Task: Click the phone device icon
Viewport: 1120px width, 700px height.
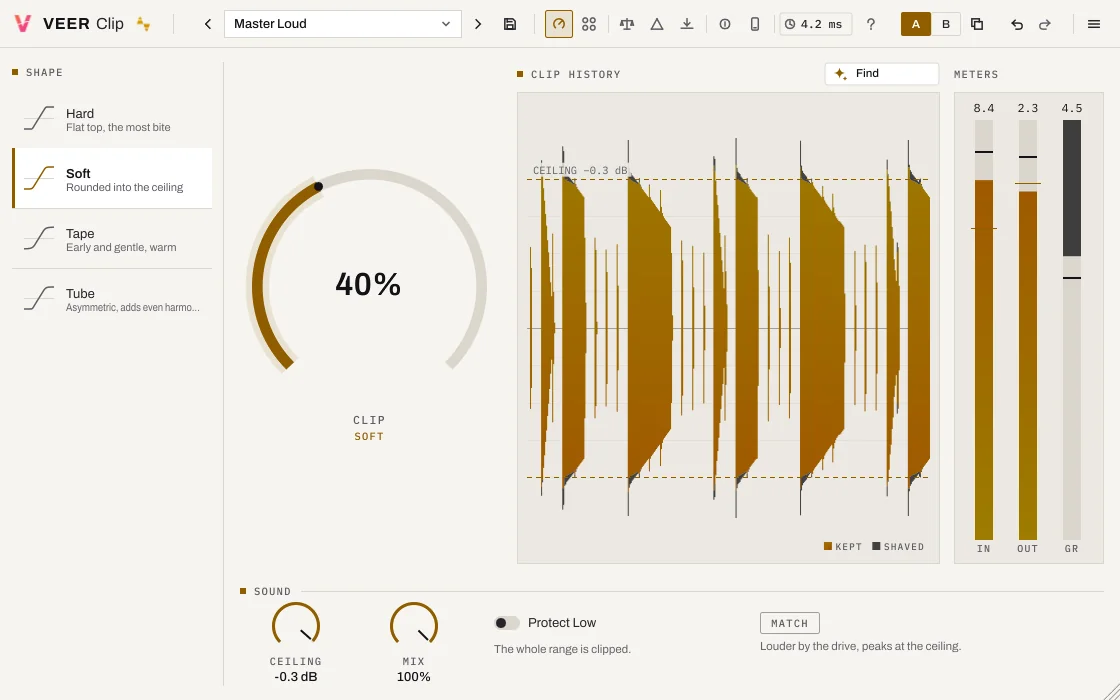Action: pyautogui.click(x=755, y=24)
